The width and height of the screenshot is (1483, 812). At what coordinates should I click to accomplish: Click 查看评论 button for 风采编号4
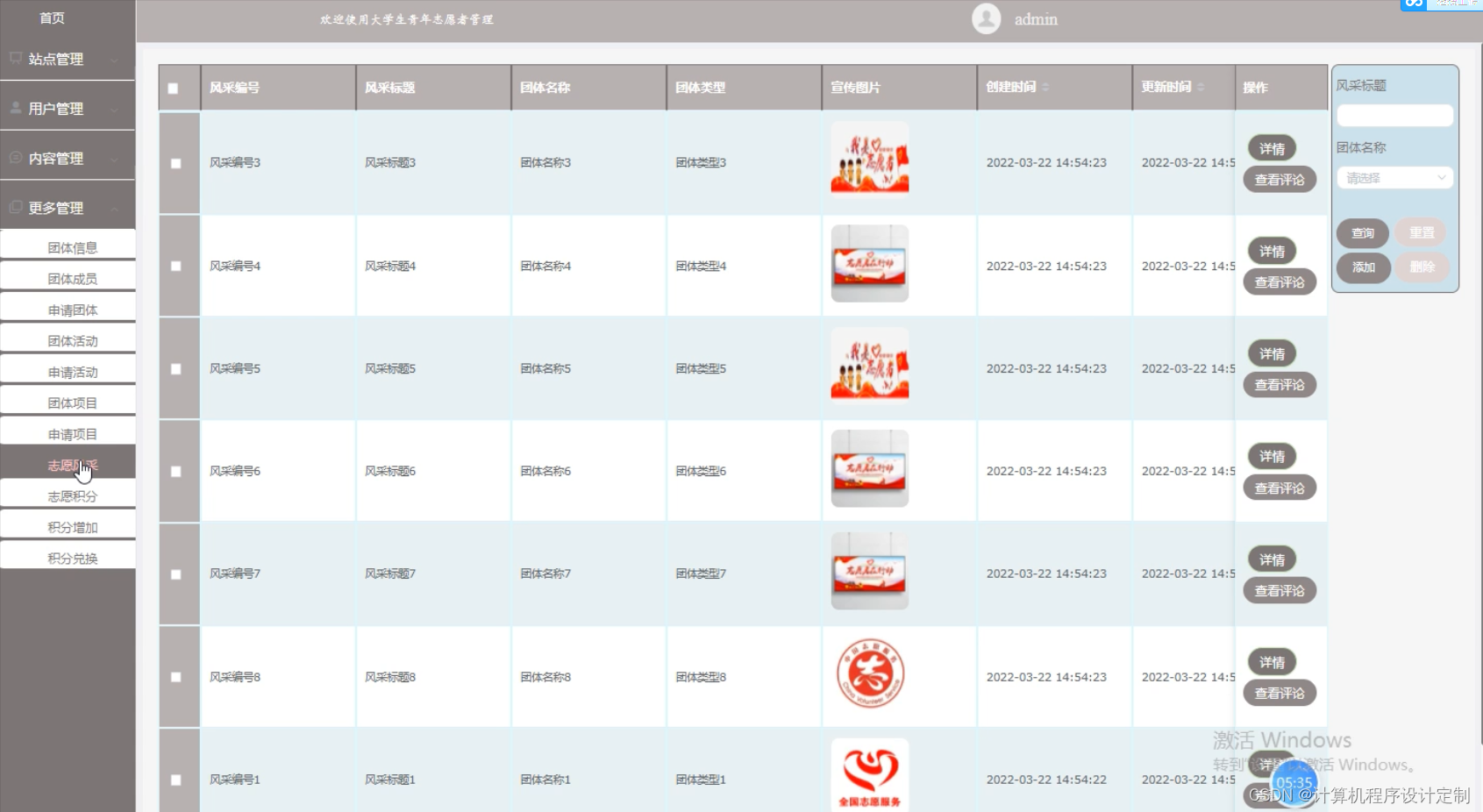tap(1280, 281)
